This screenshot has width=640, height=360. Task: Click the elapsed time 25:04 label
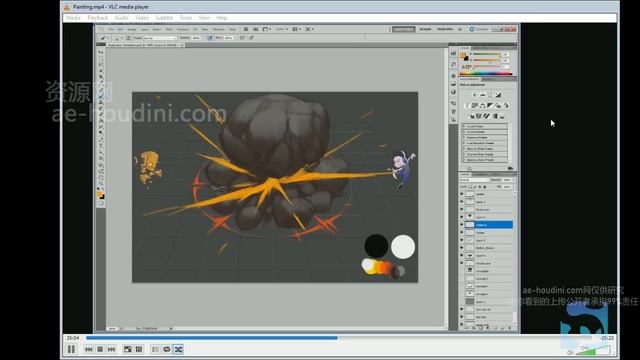click(x=73, y=338)
